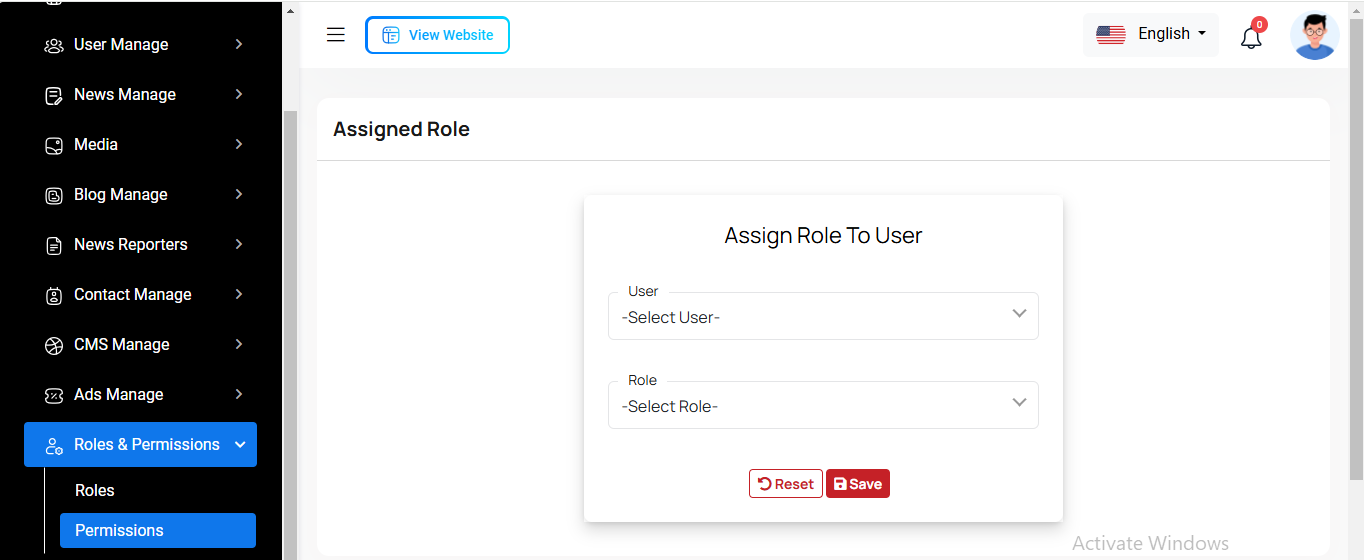Click the News Manage sidebar icon
The height and width of the screenshot is (560, 1364).
54,95
